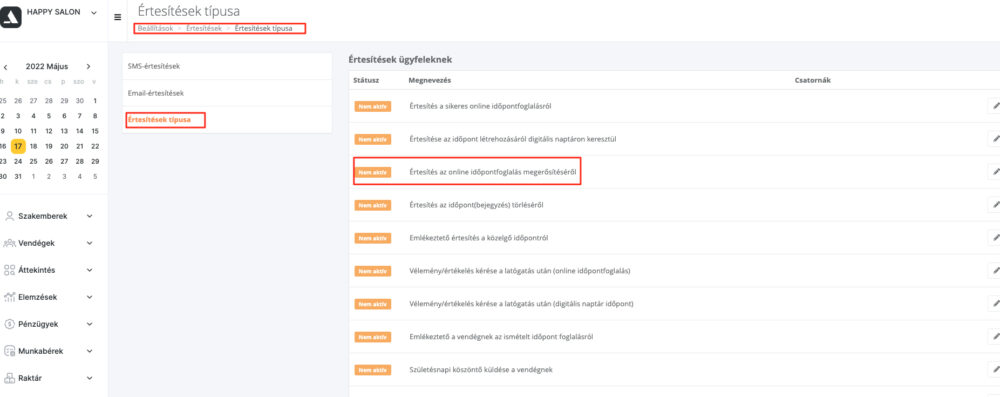Expand the Pénzügyek menu chevron
Image resolution: width=1000 pixels, height=397 pixels.
89,324
